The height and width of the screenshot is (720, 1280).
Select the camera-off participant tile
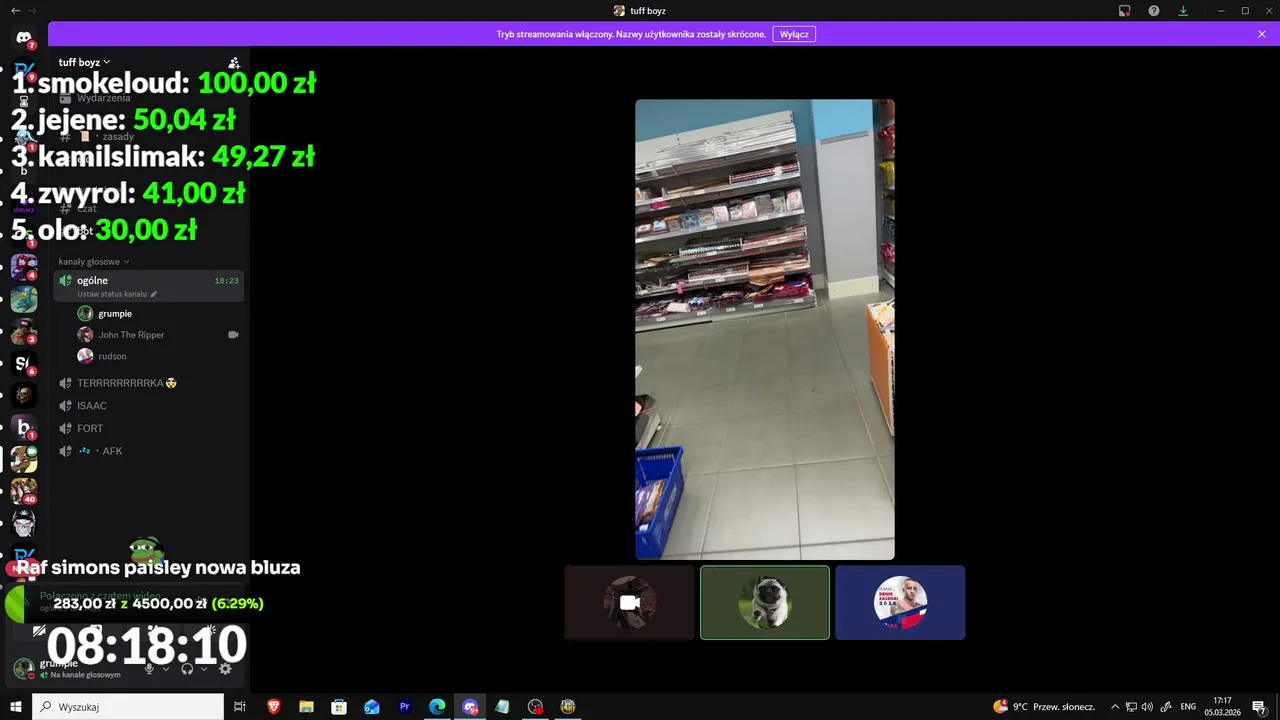(x=630, y=602)
